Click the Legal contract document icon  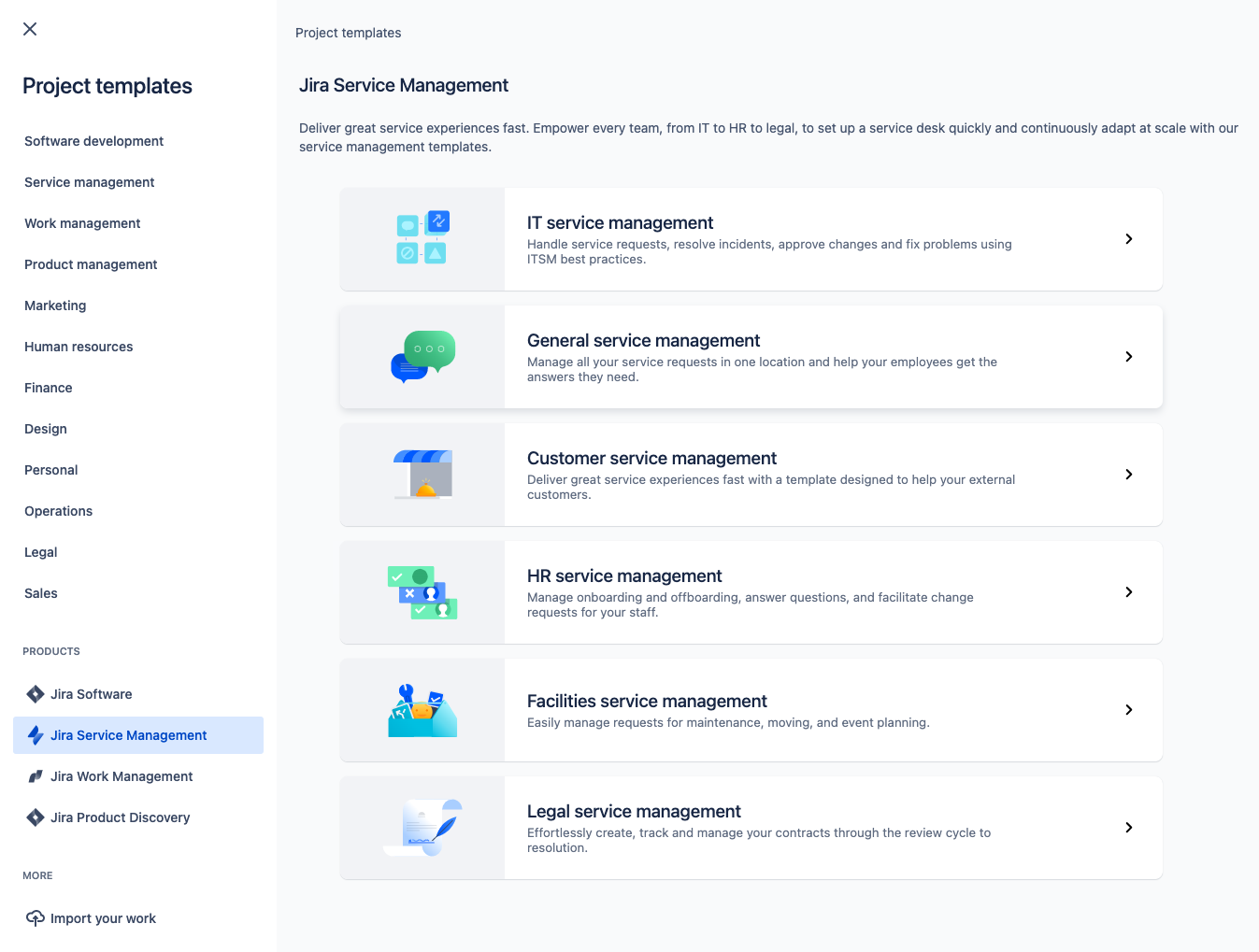[422, 827]
